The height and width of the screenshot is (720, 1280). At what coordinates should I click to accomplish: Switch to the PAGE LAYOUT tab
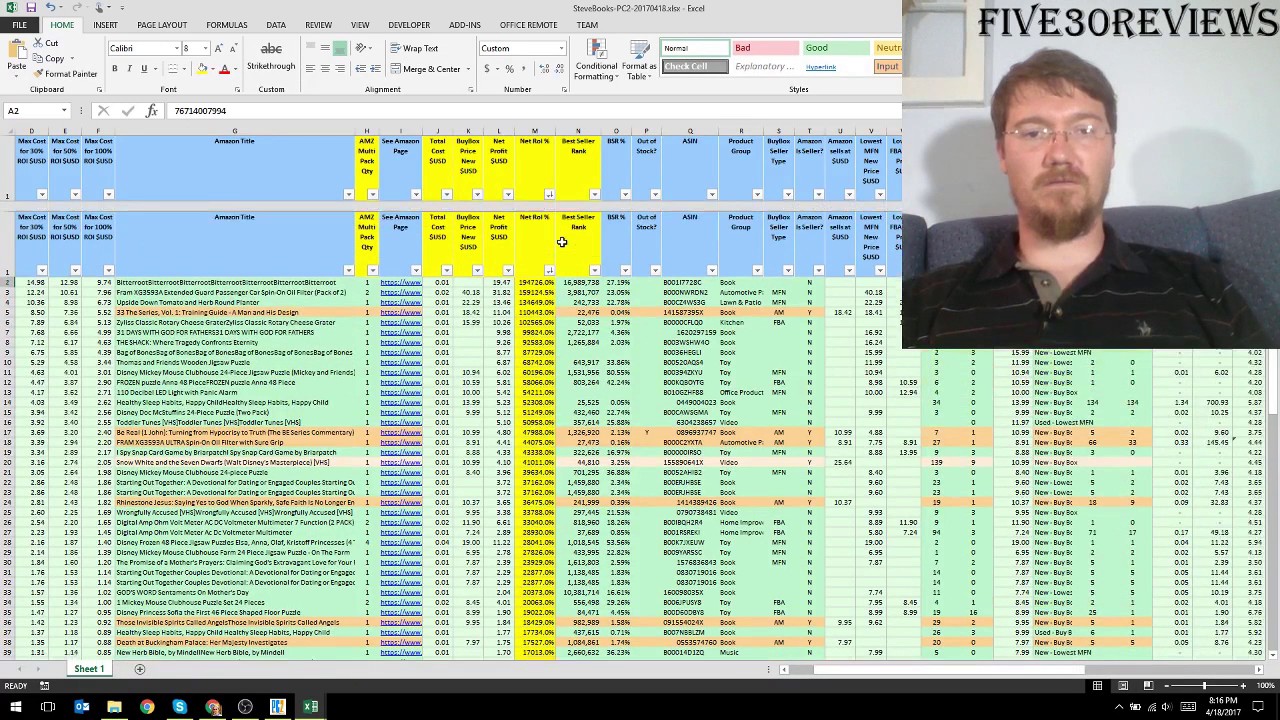[x=162, y=25]
